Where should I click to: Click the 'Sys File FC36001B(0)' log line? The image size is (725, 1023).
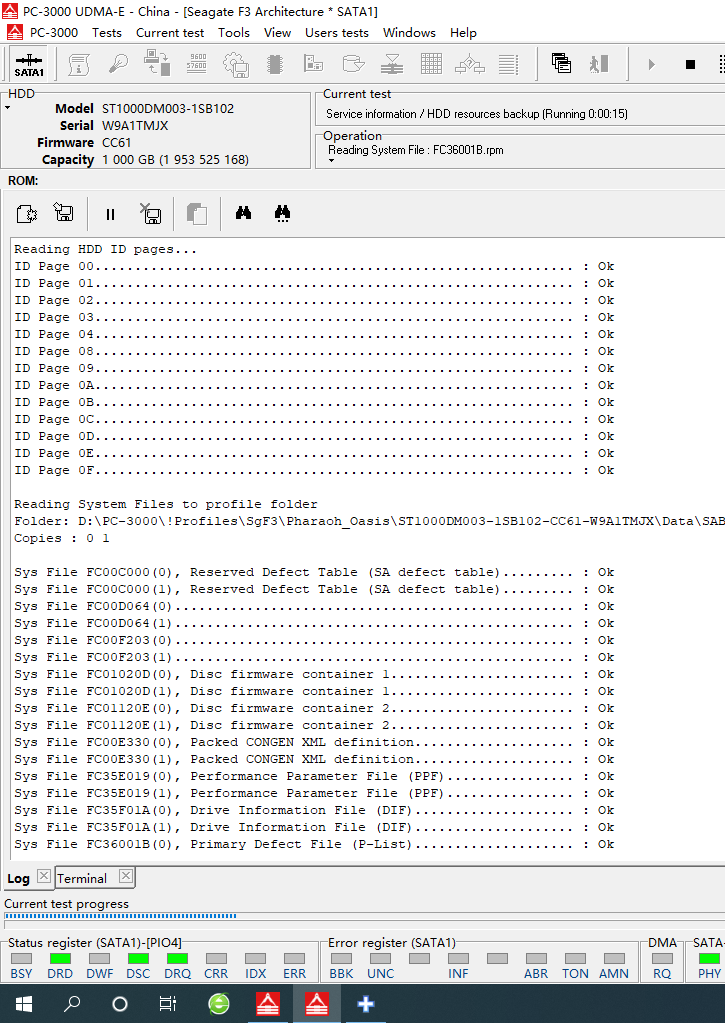coord(314,844)
